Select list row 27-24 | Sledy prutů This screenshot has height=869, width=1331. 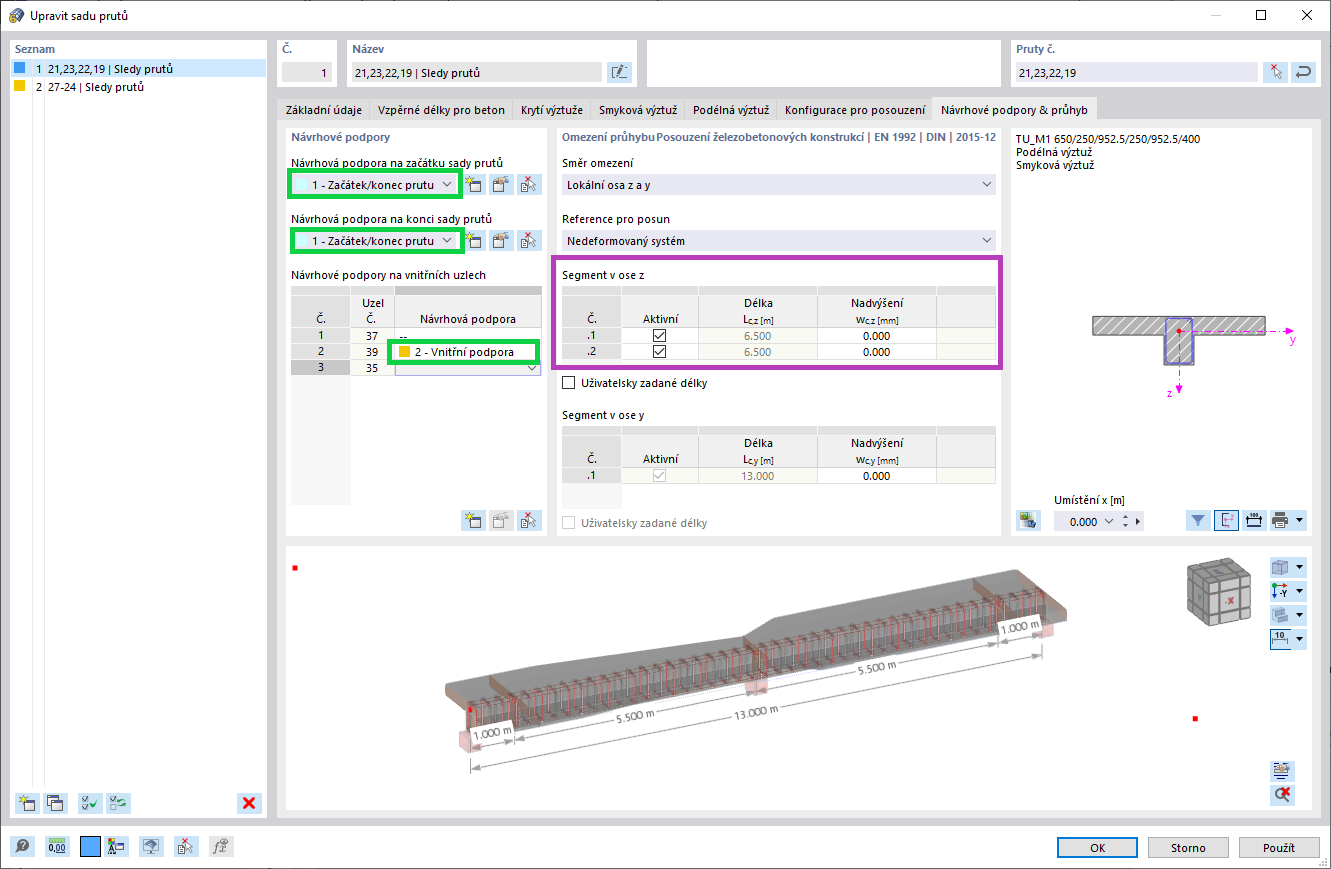(x=138, y=87)
